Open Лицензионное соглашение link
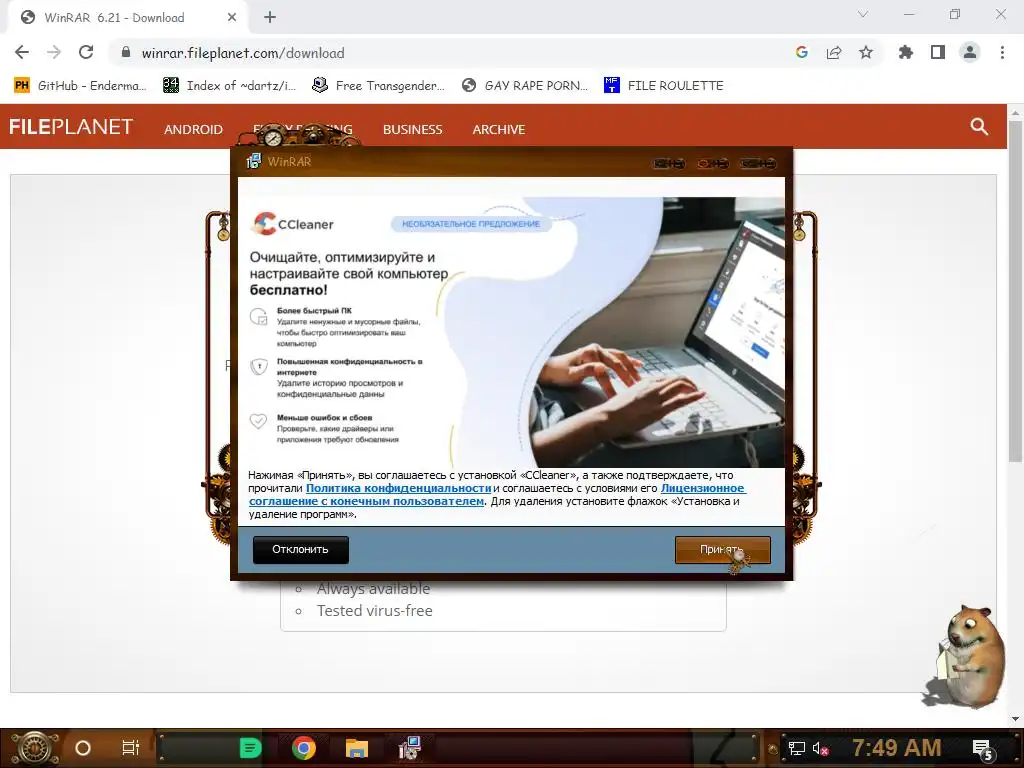1024x768 pixels. point(497,494)
